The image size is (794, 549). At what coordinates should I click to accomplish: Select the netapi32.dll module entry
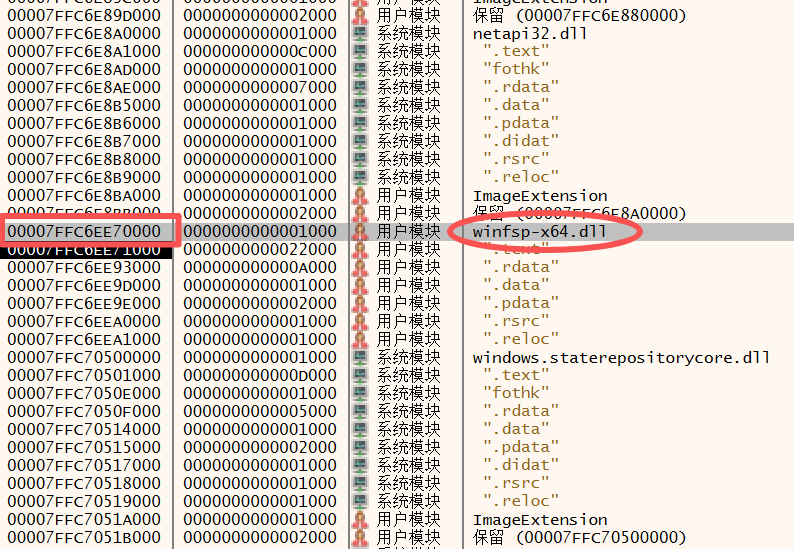530,34
